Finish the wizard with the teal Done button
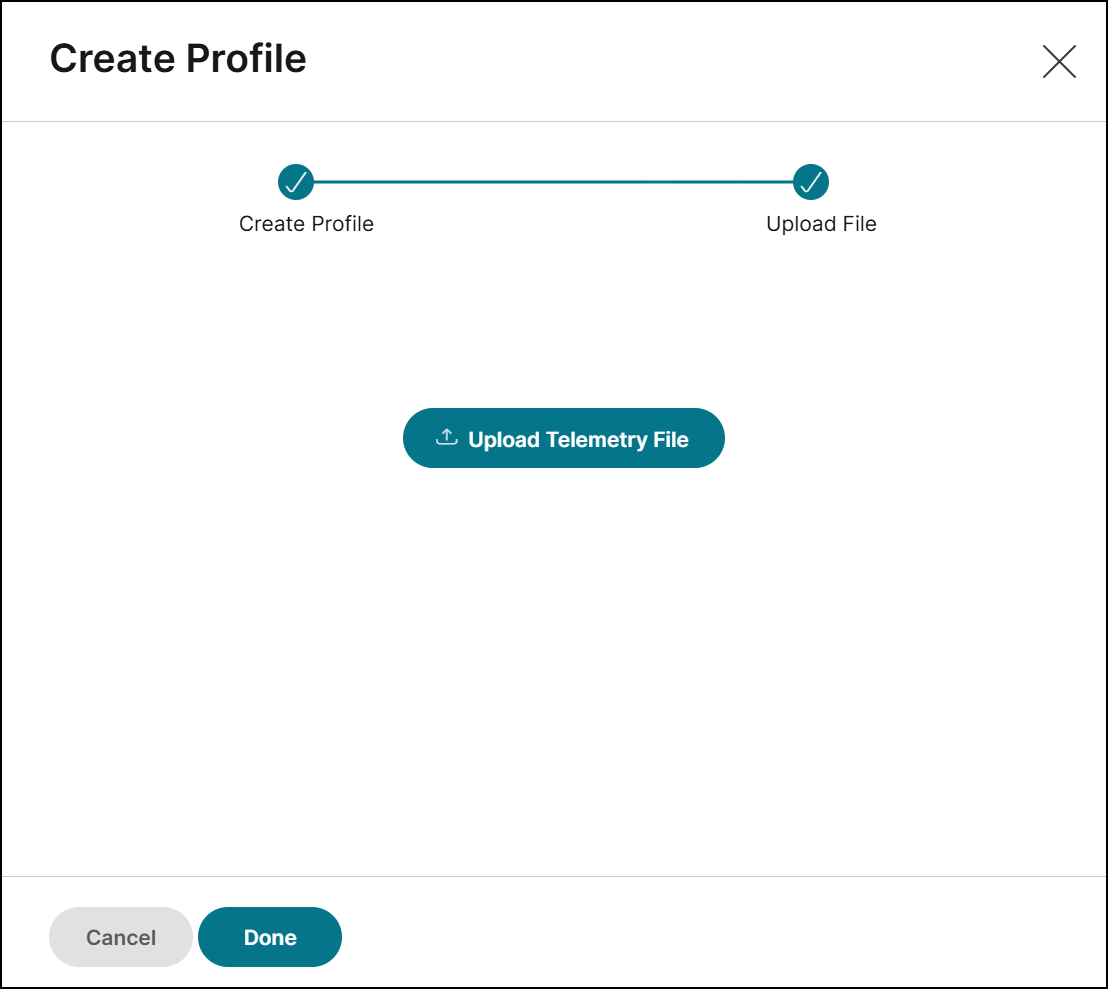This screenshot has width=1108, height=989. (270, 937)
